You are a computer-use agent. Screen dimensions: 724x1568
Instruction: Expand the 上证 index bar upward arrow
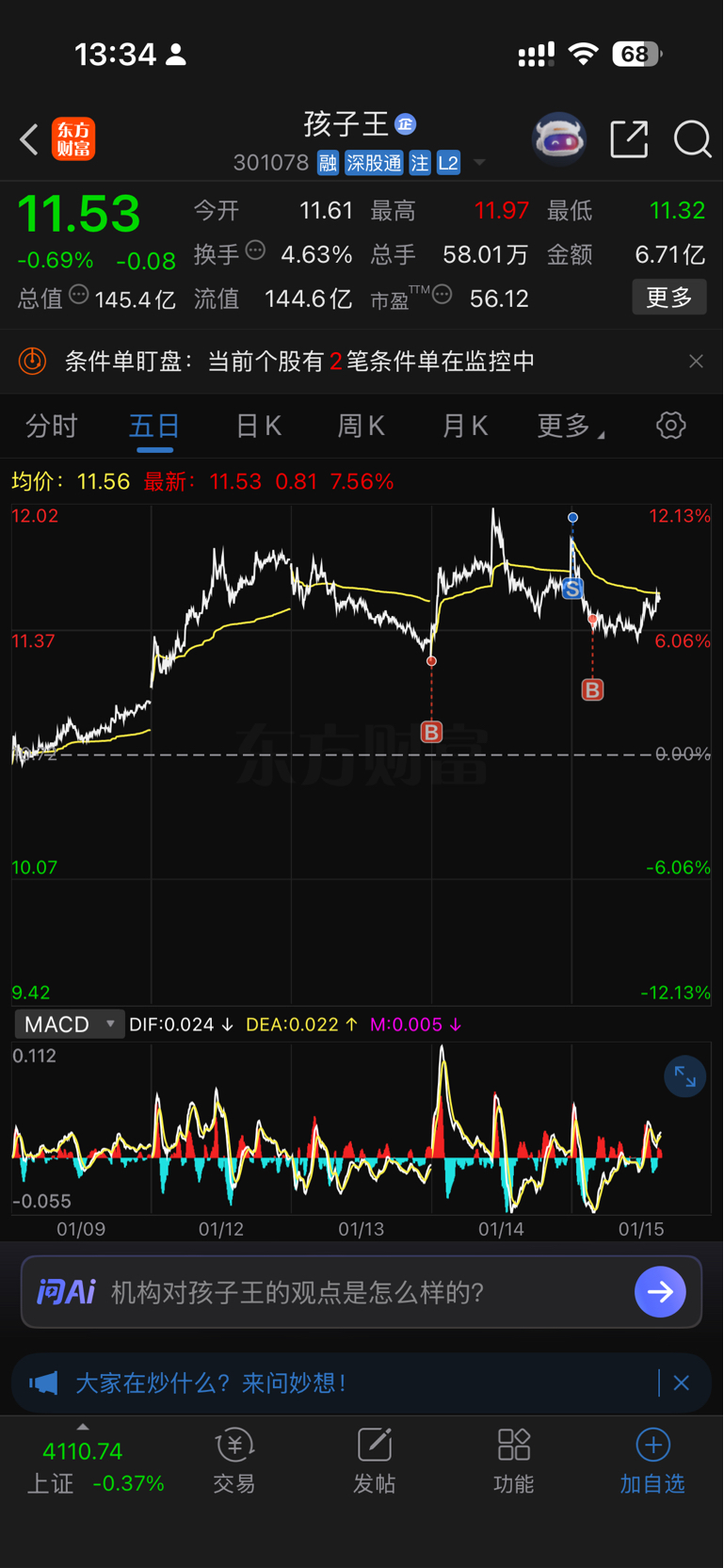coord(83,1427)
